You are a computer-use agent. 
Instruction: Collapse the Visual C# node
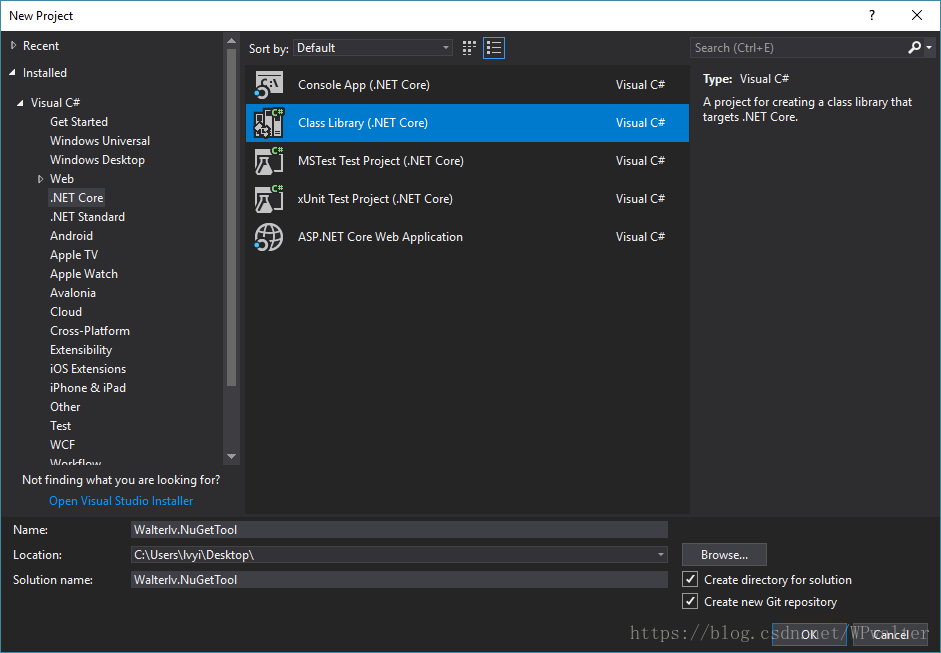(x=20, y=103)
